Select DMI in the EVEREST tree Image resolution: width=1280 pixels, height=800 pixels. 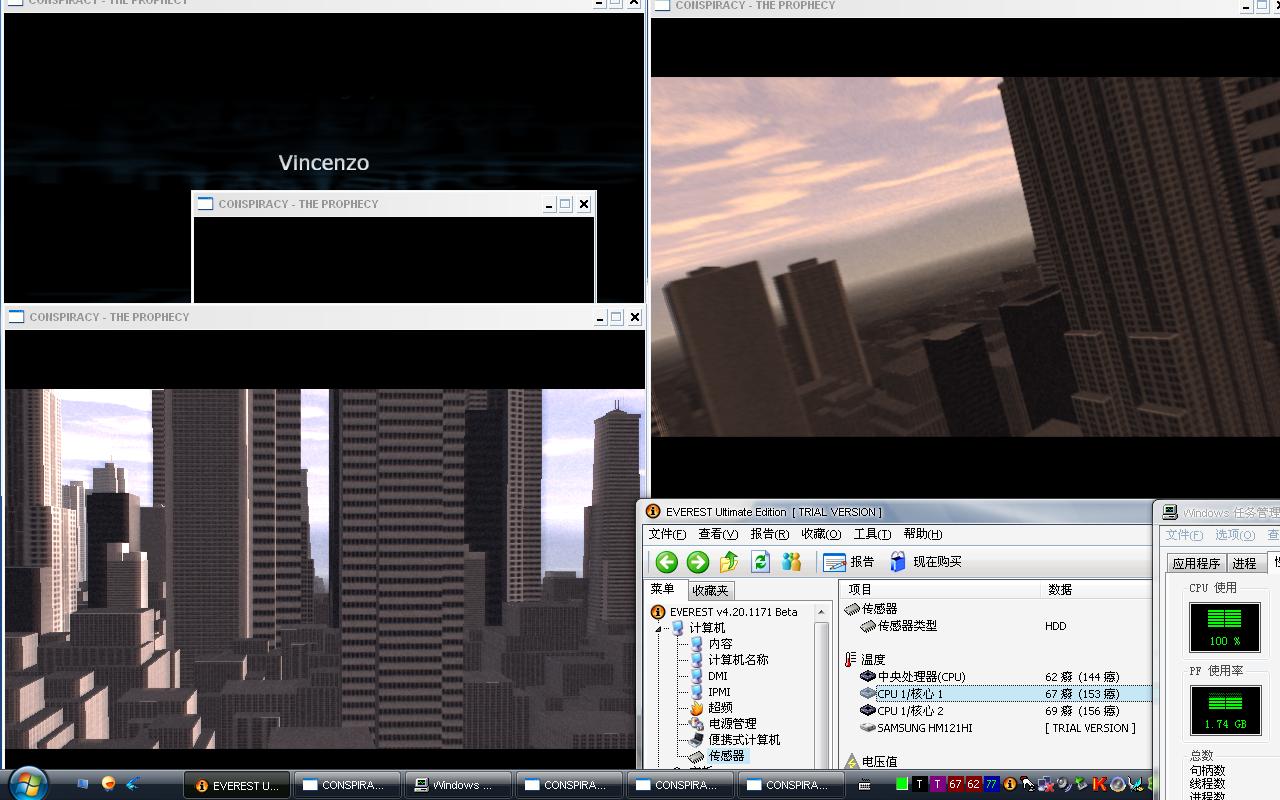[x=718, y=676]
